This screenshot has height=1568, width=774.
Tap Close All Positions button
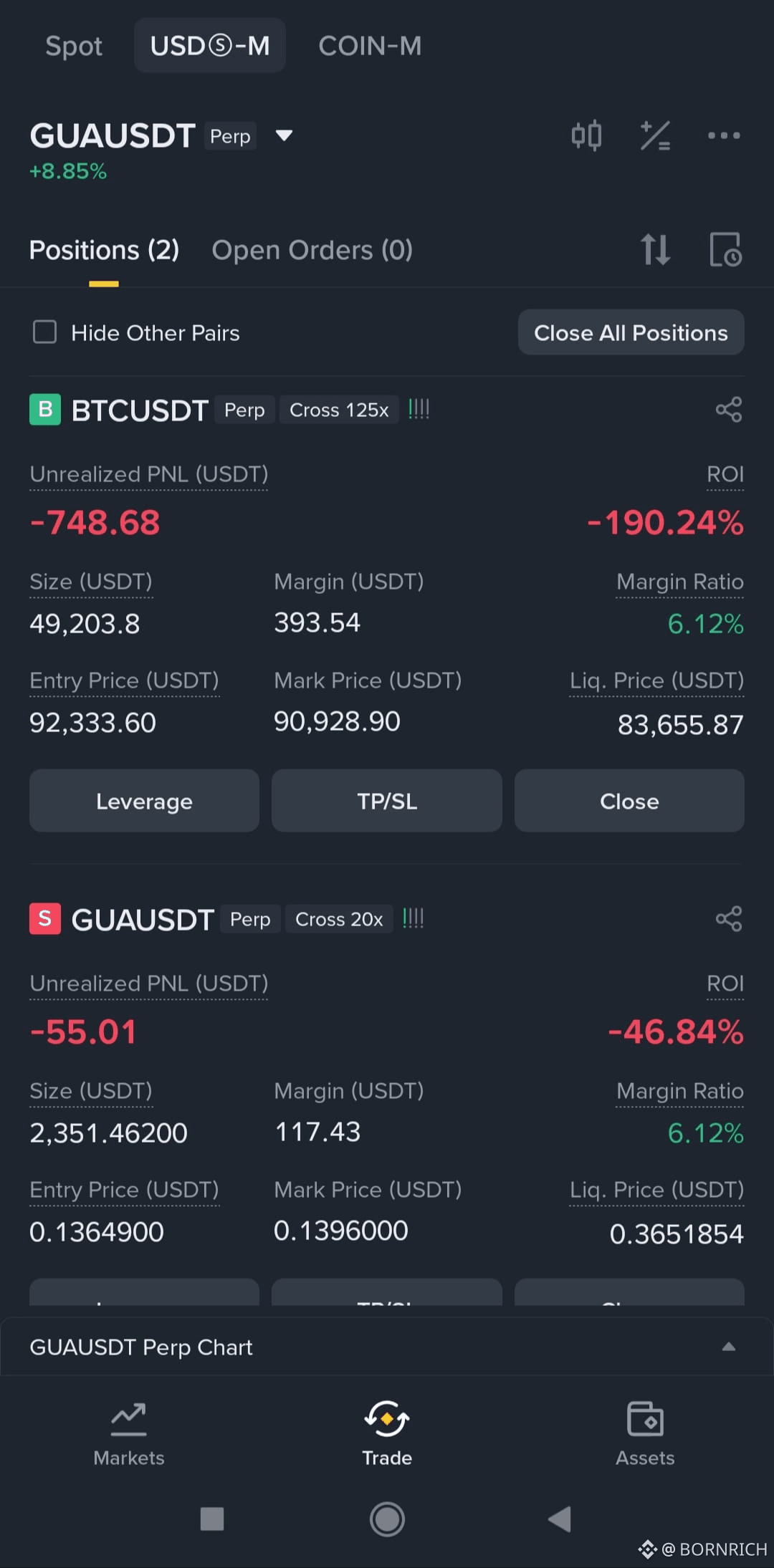pyautogui.click(x=631, y=332)
